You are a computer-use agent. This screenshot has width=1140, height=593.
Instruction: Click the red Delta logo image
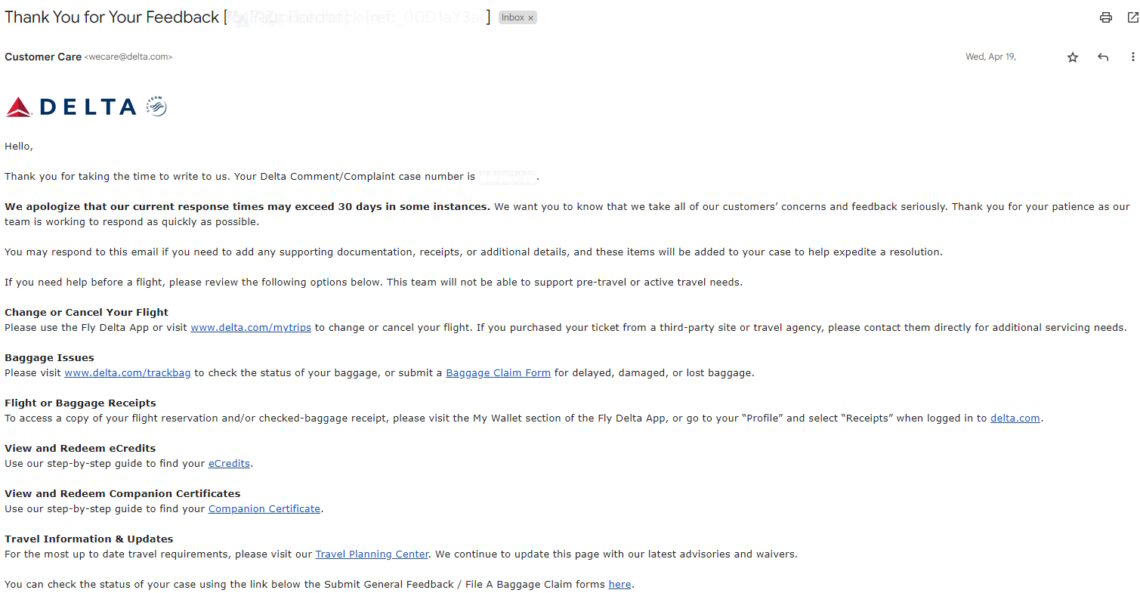[70, 107]
